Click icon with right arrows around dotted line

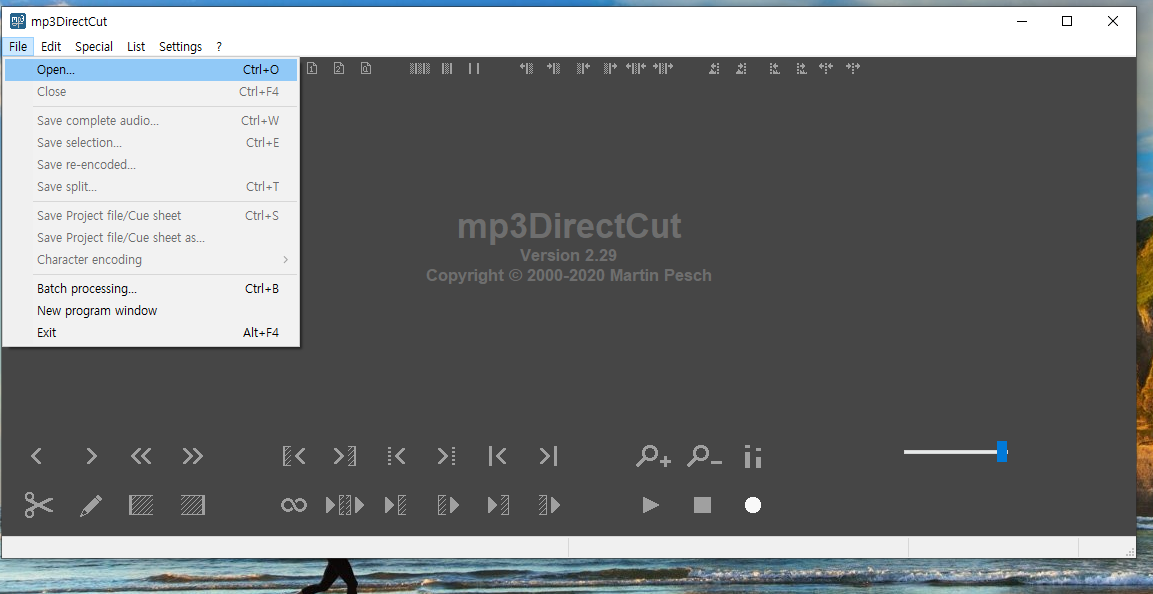tap(853, 68)
